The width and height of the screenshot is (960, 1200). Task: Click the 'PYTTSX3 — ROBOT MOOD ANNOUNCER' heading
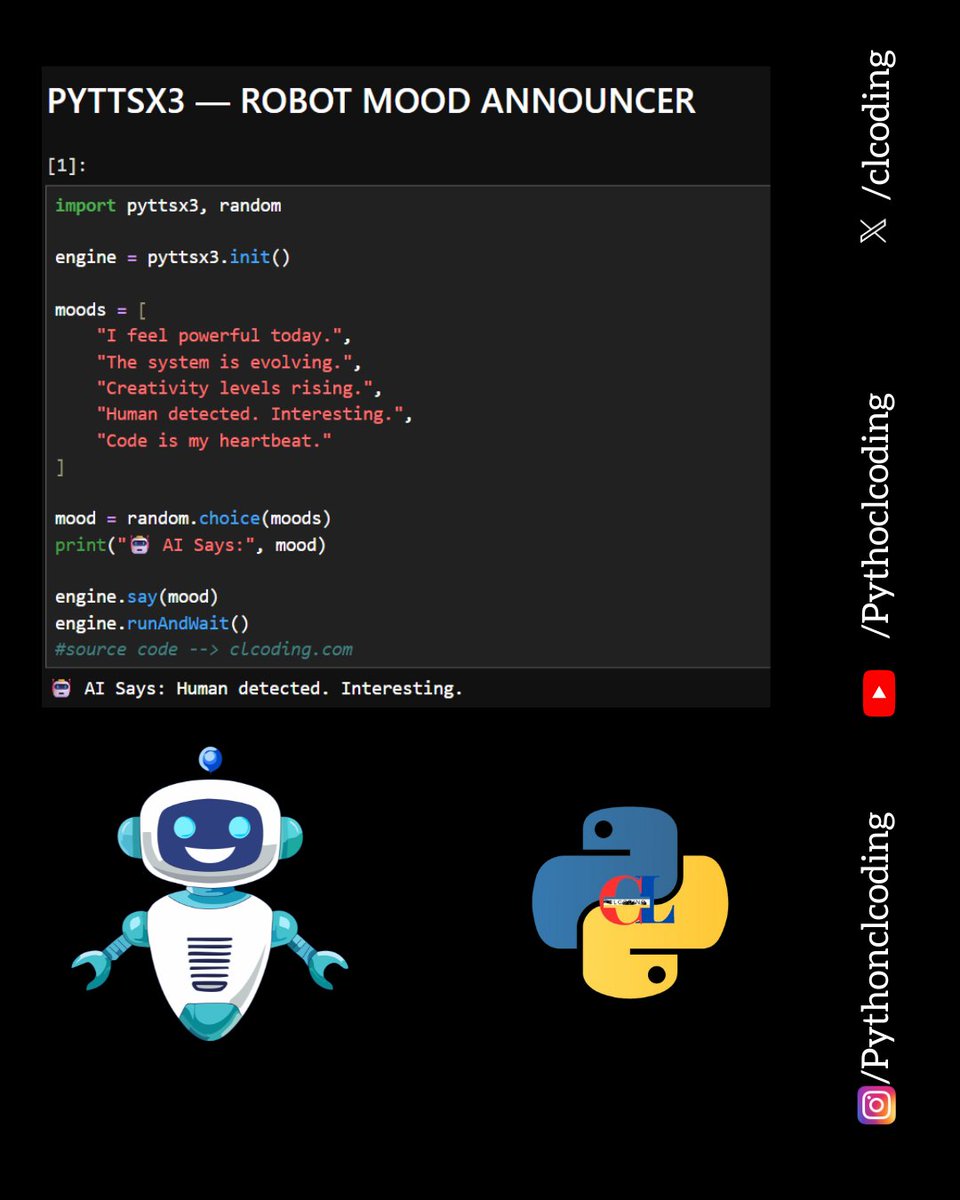[371, 101]
